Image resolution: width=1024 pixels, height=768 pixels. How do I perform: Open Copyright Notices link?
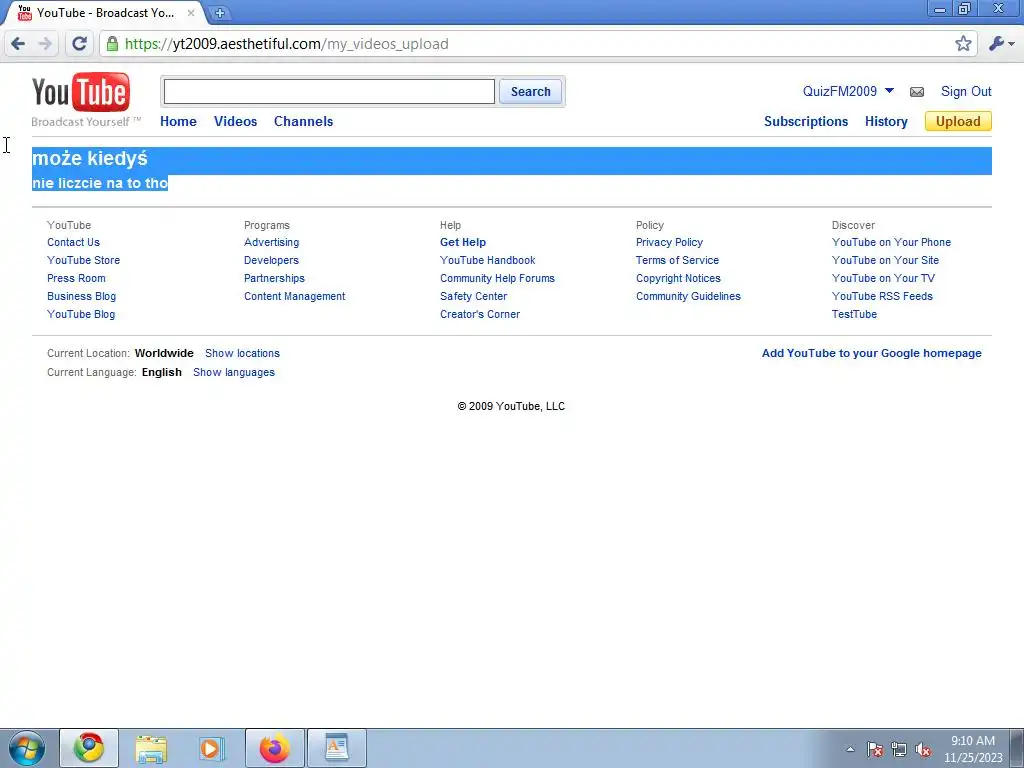click(x=679, y=278)
